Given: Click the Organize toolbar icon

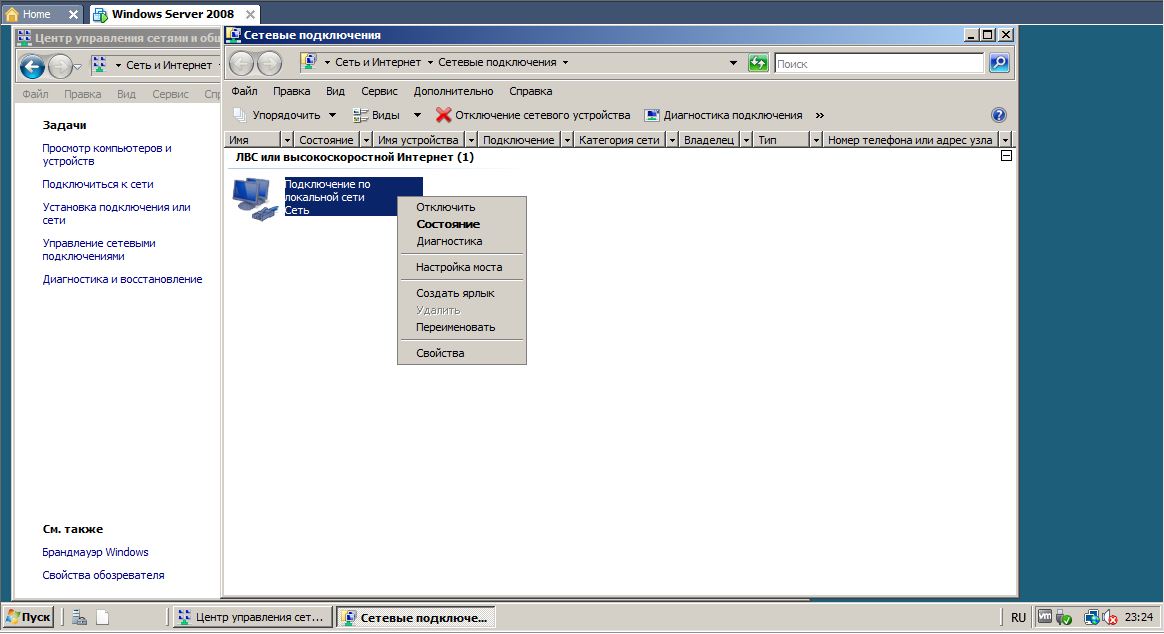Looking at the screenshot, I should (x=239, y=115).
